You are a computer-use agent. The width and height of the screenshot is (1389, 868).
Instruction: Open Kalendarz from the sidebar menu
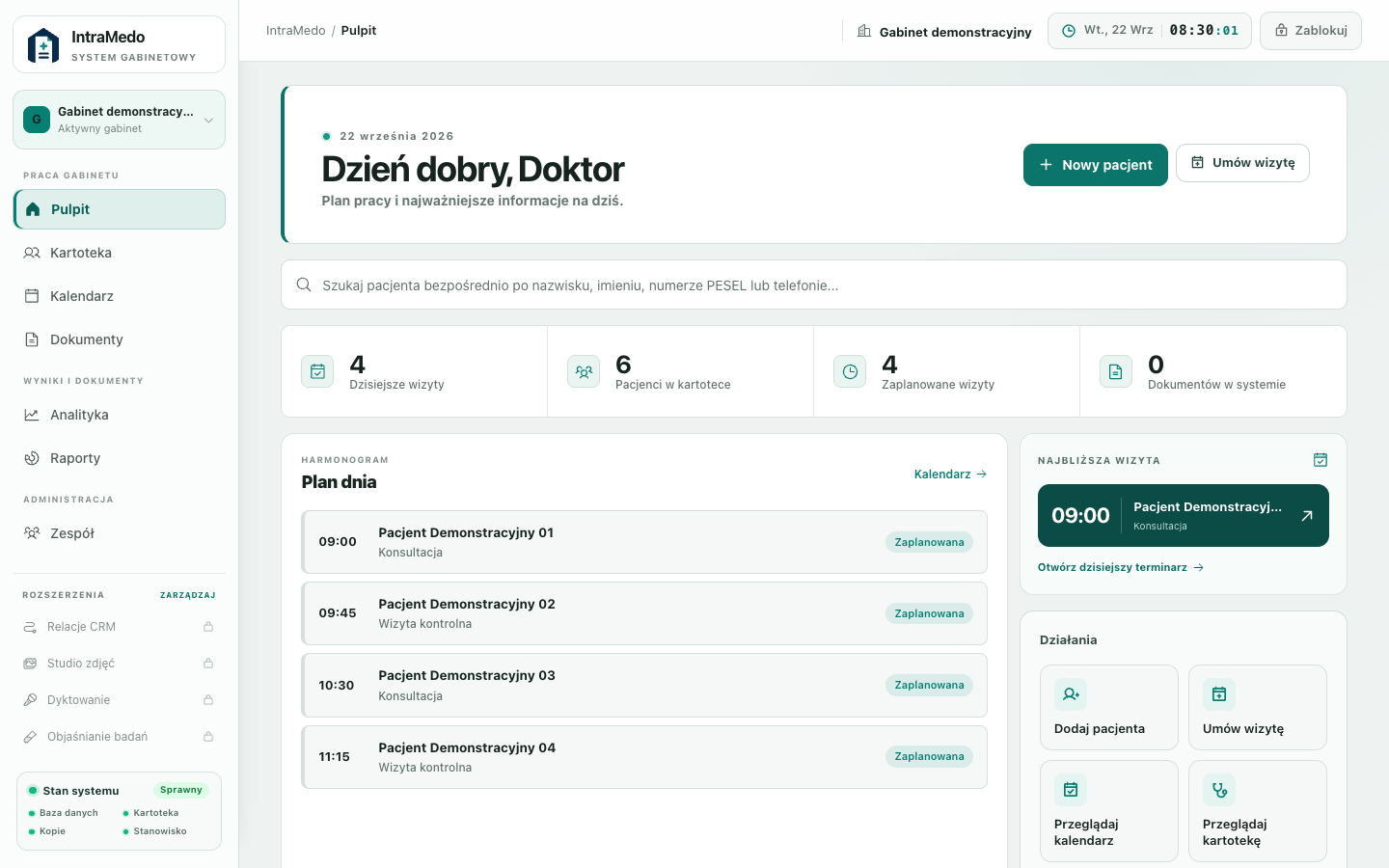[x=119, y=296]
